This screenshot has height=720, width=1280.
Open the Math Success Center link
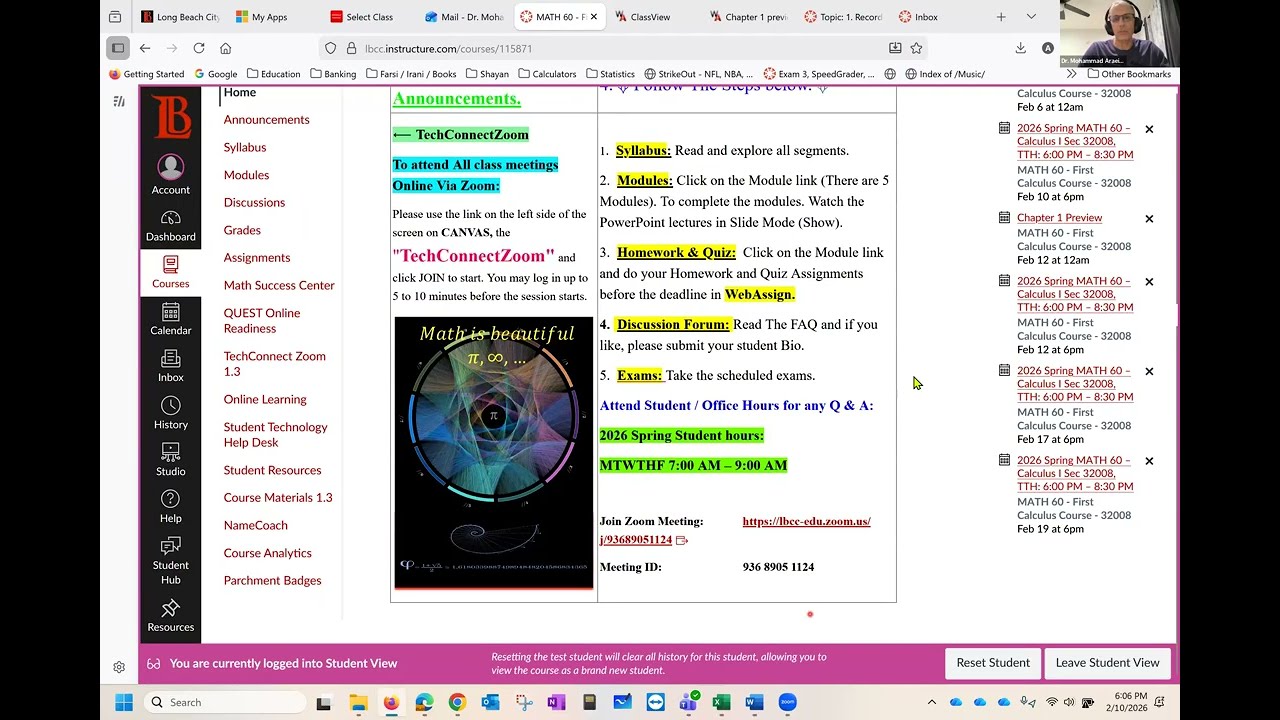279,285
